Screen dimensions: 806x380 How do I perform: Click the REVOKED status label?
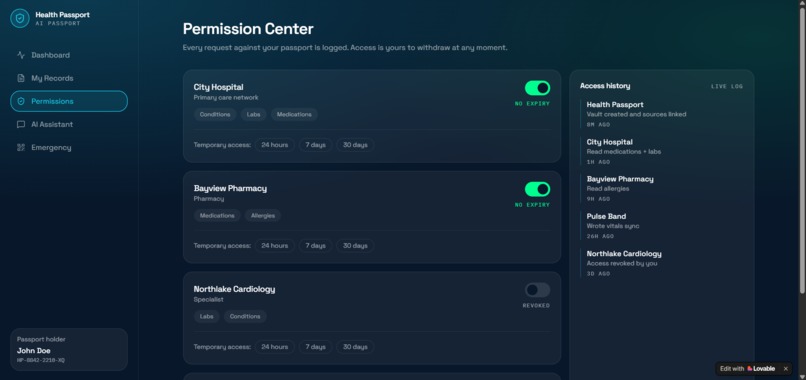pyautogui.click(x=536, y=305)
